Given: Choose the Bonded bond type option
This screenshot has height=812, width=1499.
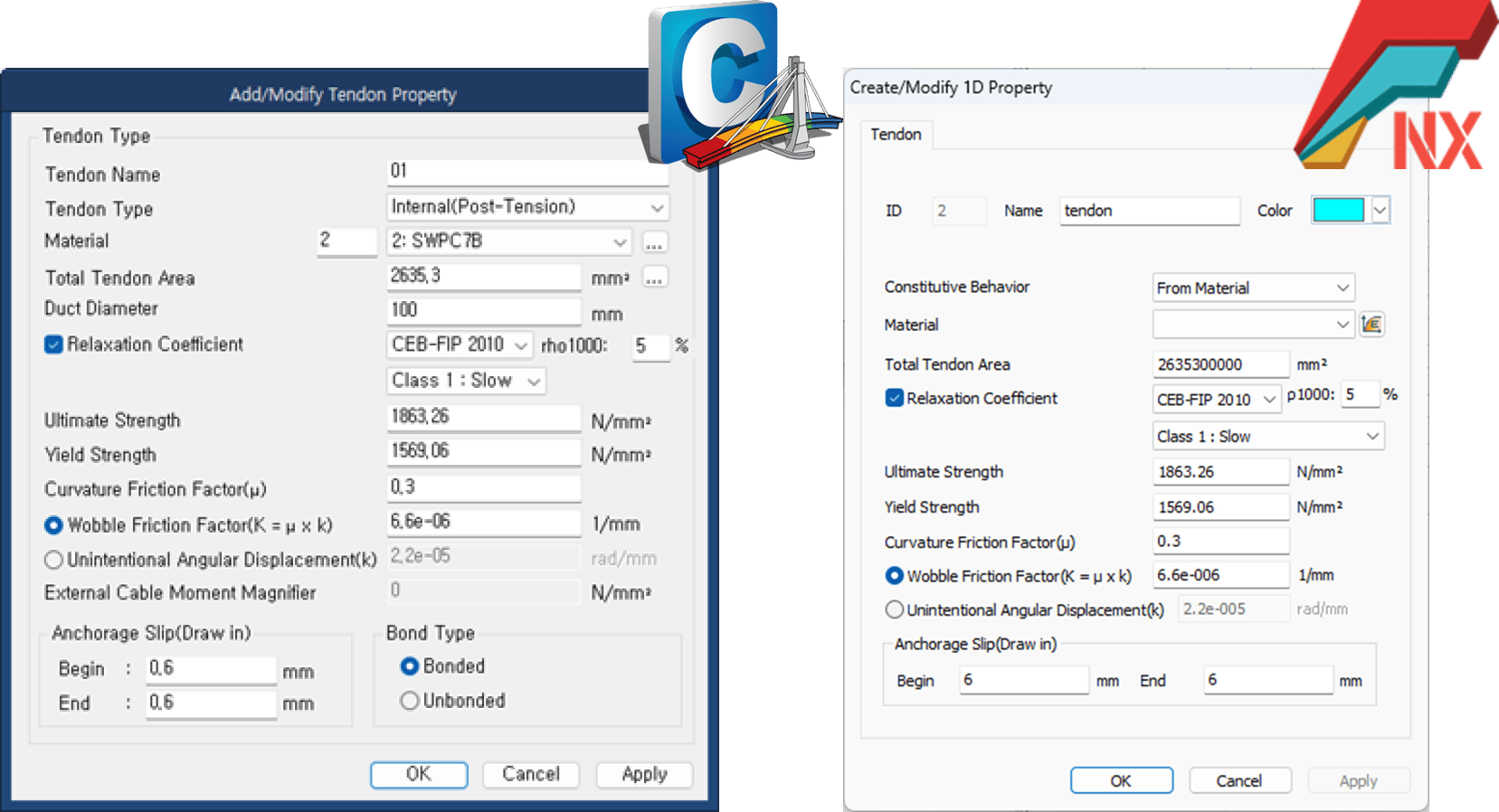Looking at the screenshot, I should click(x=410, y=666).
